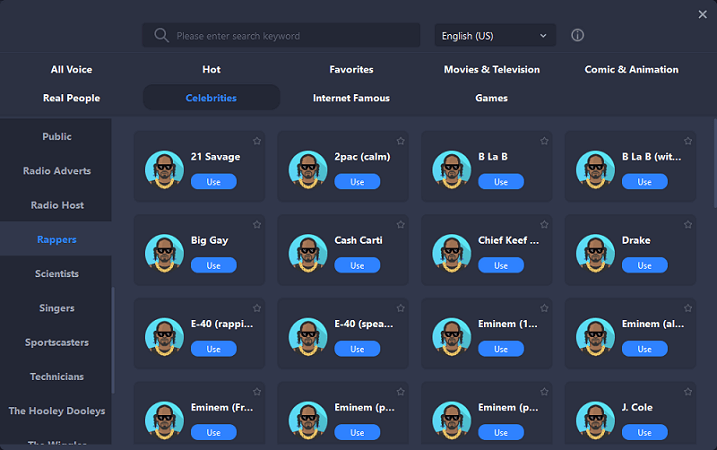Select the 2pac (calm) avatar

(308, 170)
